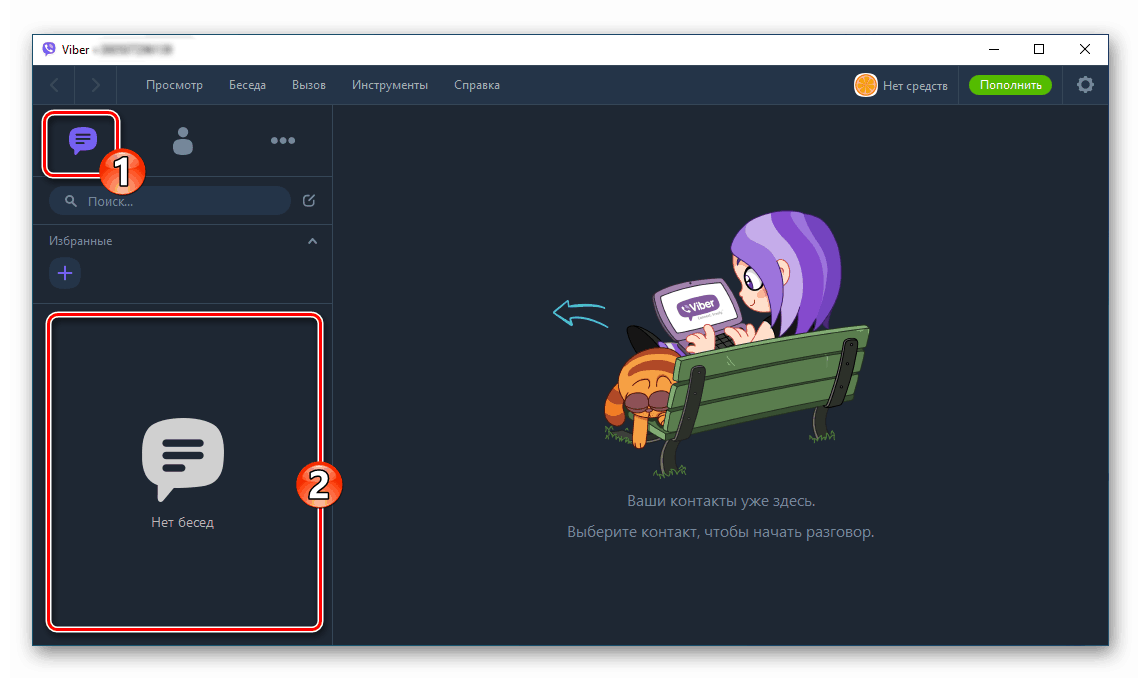Click the Избранные section header
Image resolution: width=1141 pixels, height=678 pixels.
click(81, 241)
